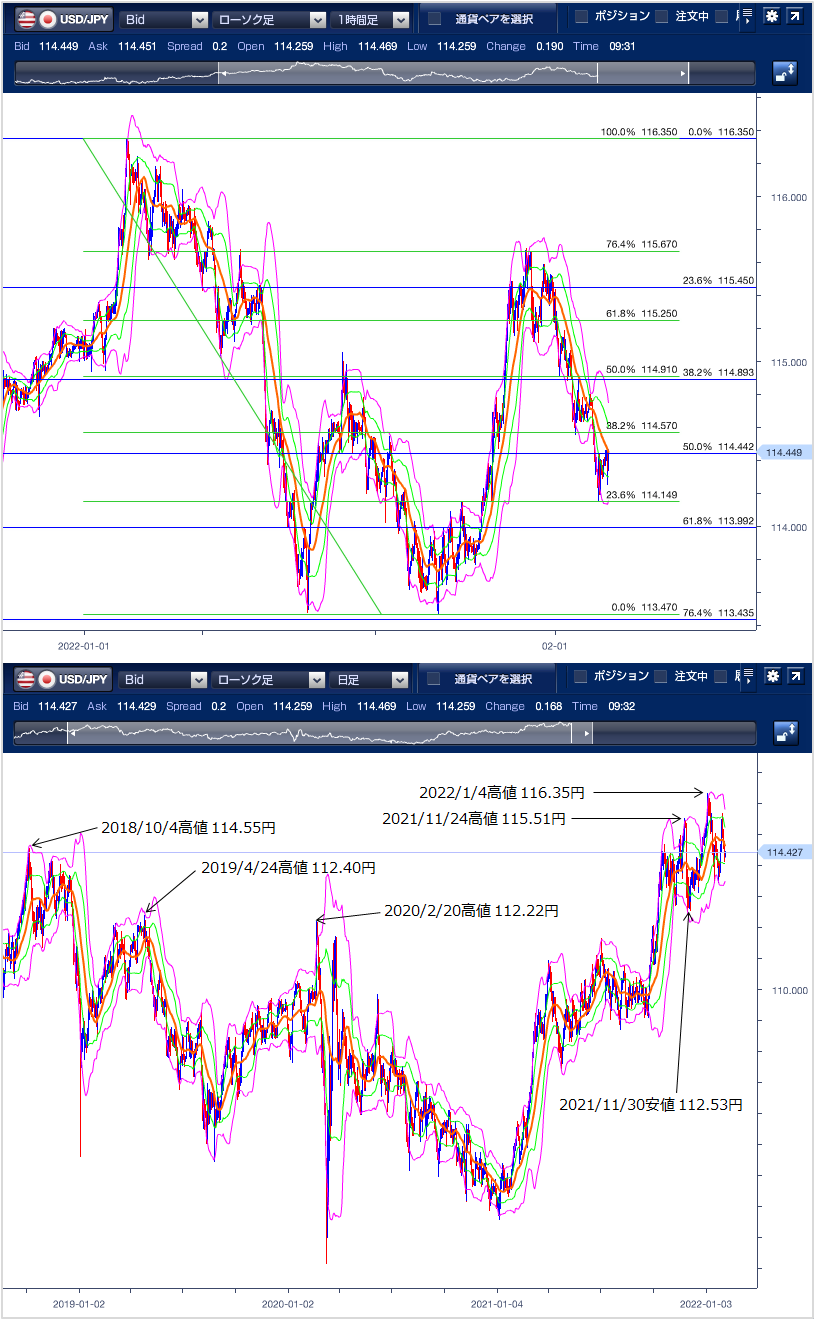This screenshot has width=815, height=1320.
Task: Grab left handle of 日足 navigator range
Action: [x=68, y=734]
